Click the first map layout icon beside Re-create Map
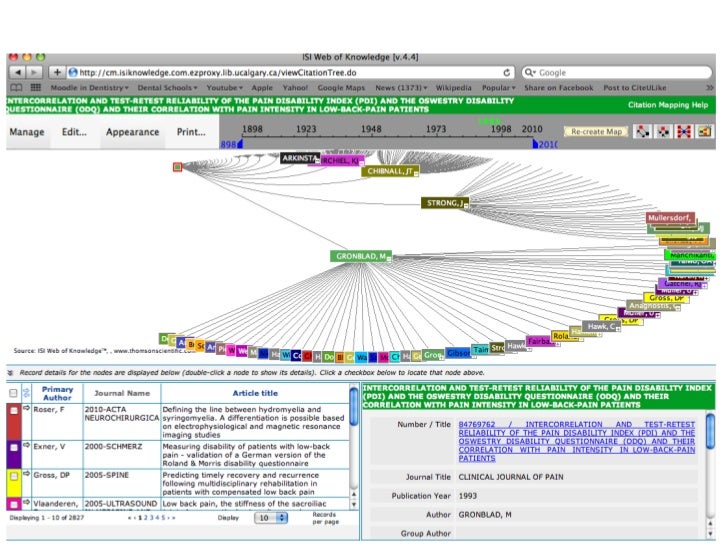Viewport: 728px width, 546px height. click(x=643, y=132)
